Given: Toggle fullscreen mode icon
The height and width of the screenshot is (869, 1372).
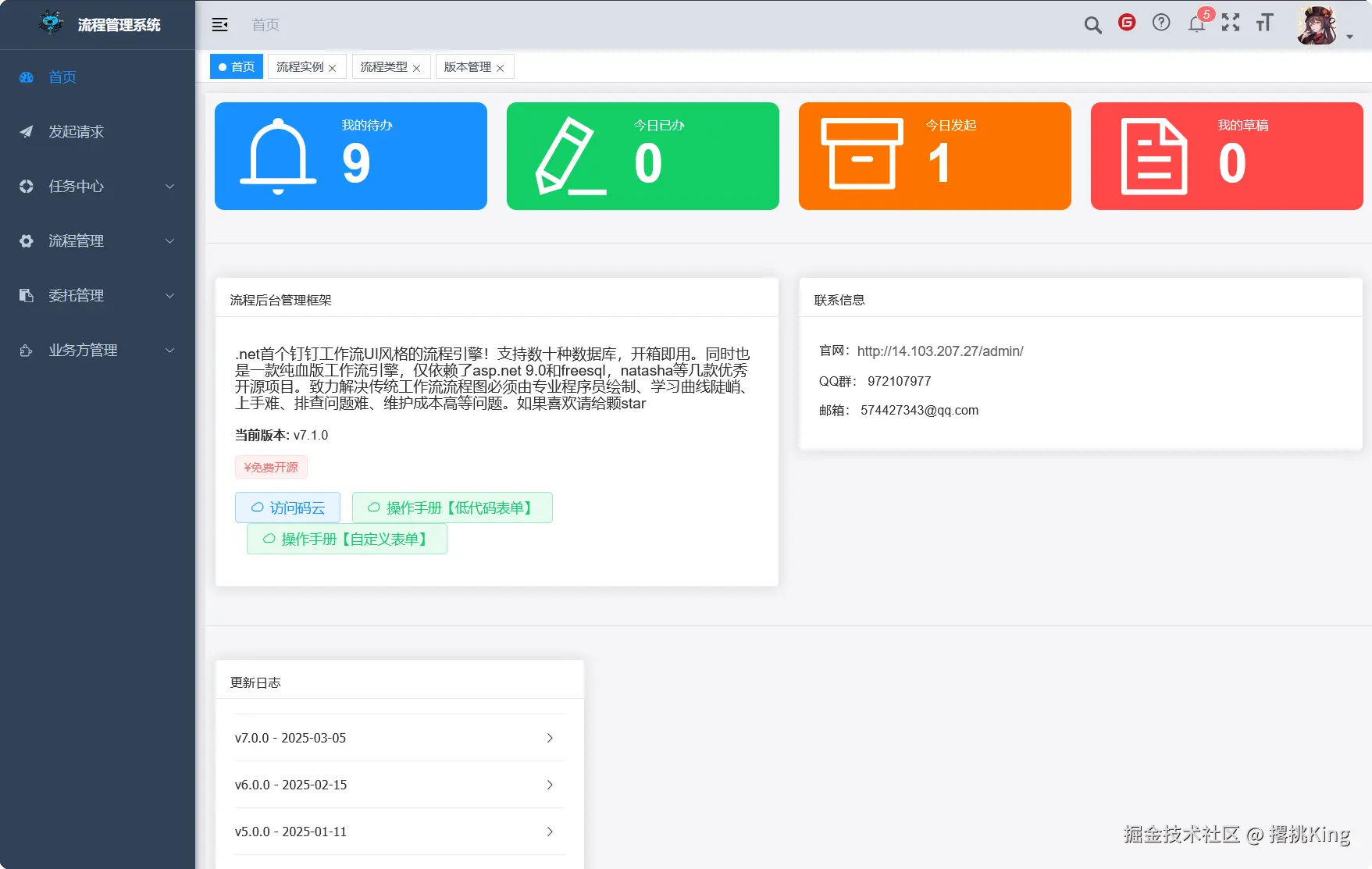Looking at the screenshot, I should tap(1231, 23).
